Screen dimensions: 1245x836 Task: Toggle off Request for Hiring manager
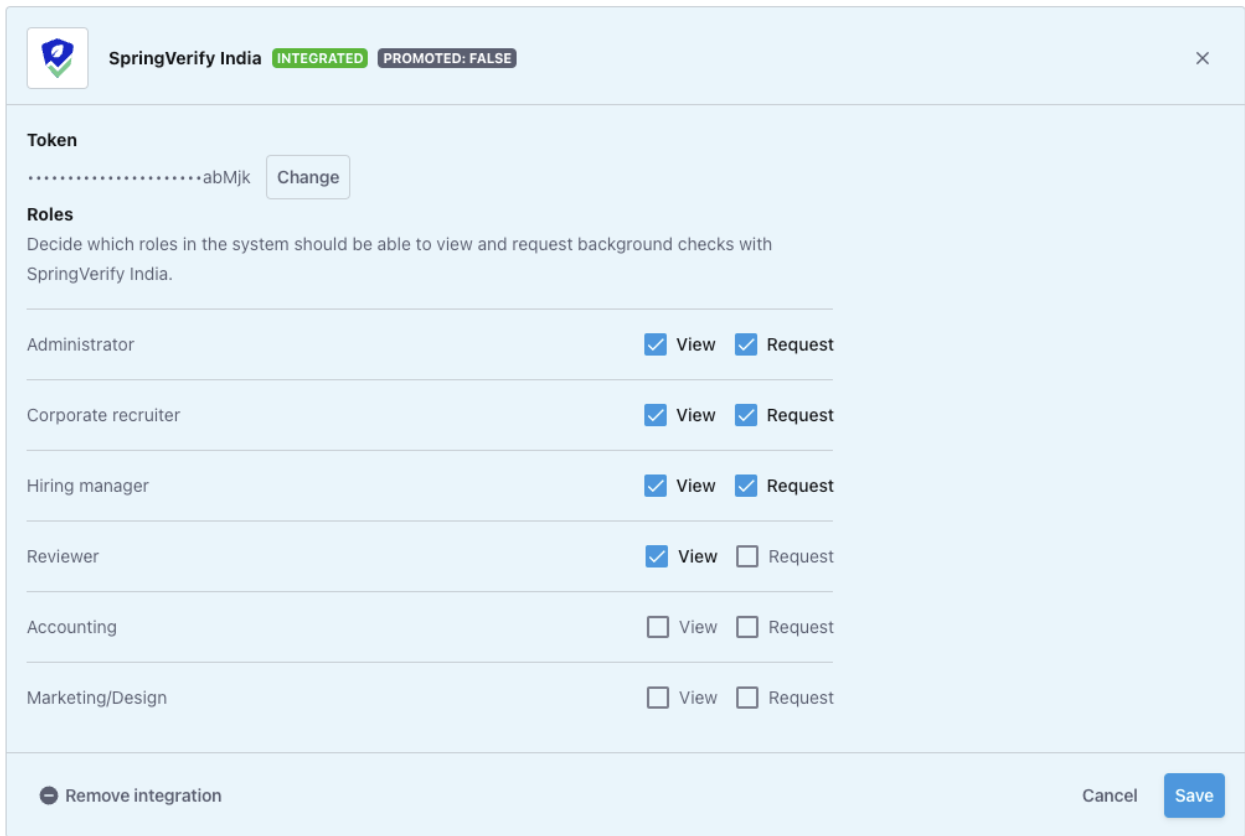coord(746,486)
